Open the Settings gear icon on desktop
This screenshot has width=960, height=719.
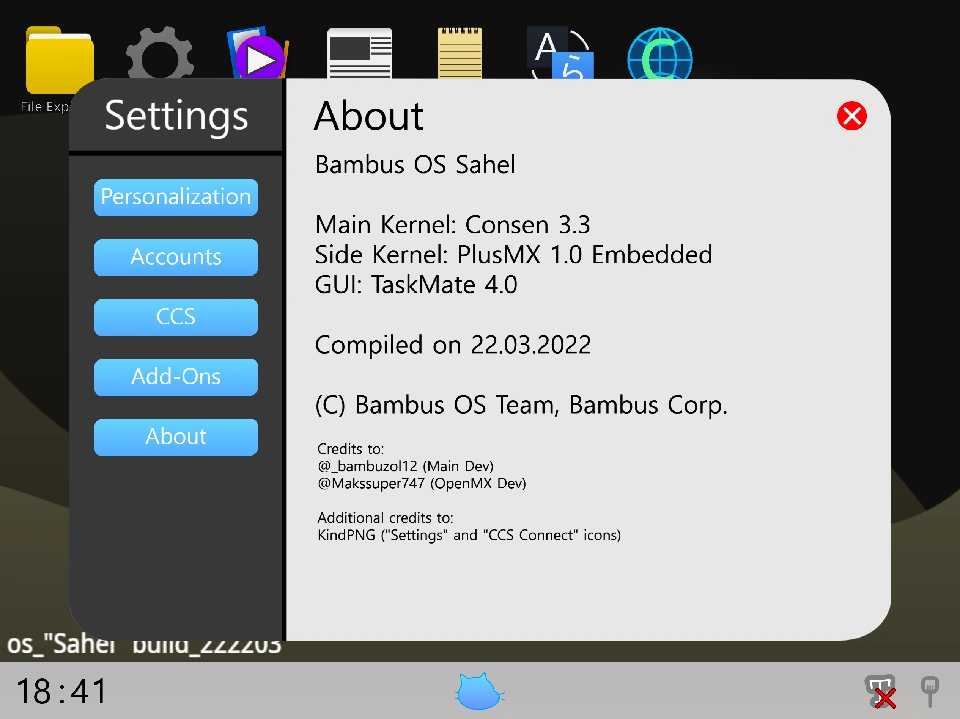160,55
